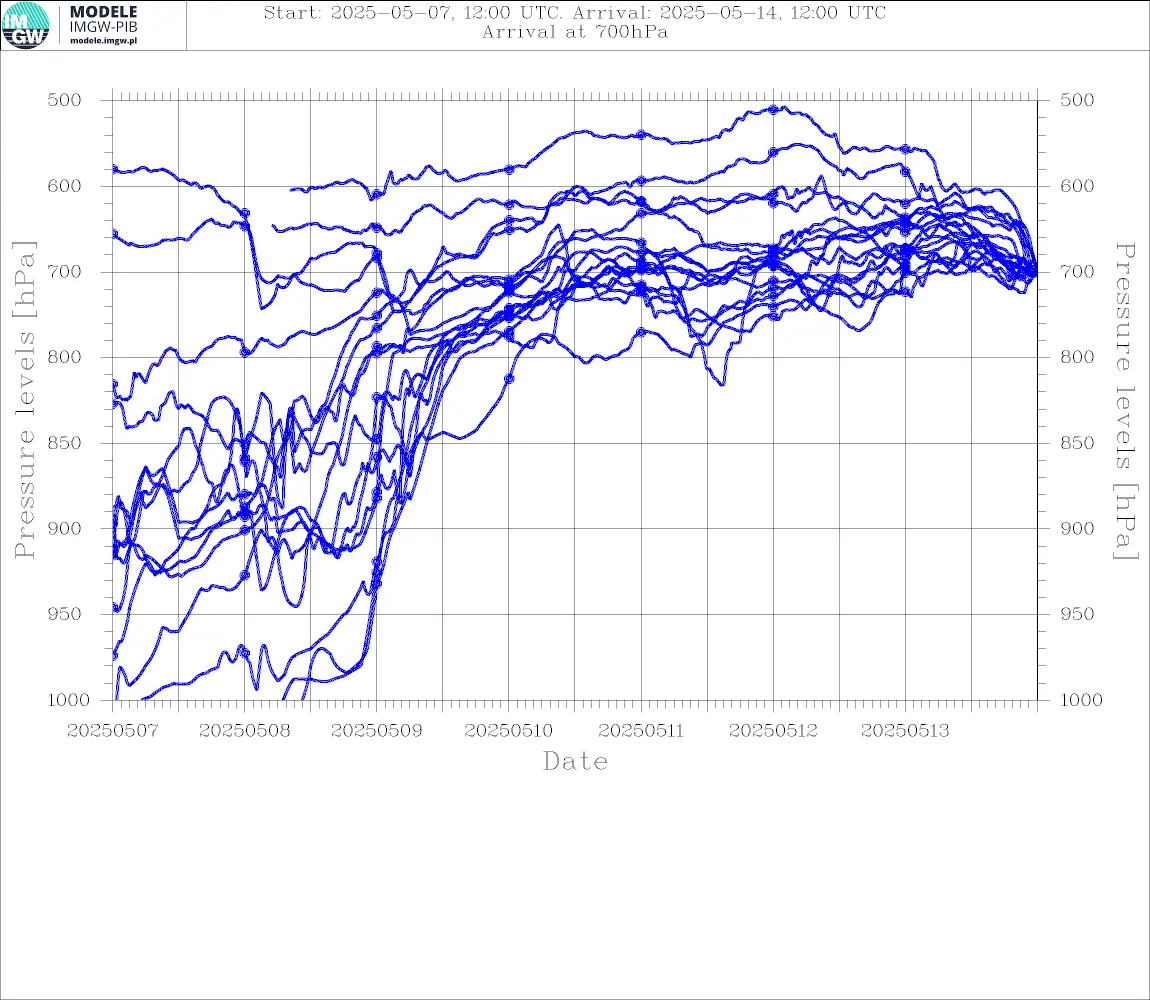
Task: Click the 'Date' x-axis title
Action: (x=576, y=761)
